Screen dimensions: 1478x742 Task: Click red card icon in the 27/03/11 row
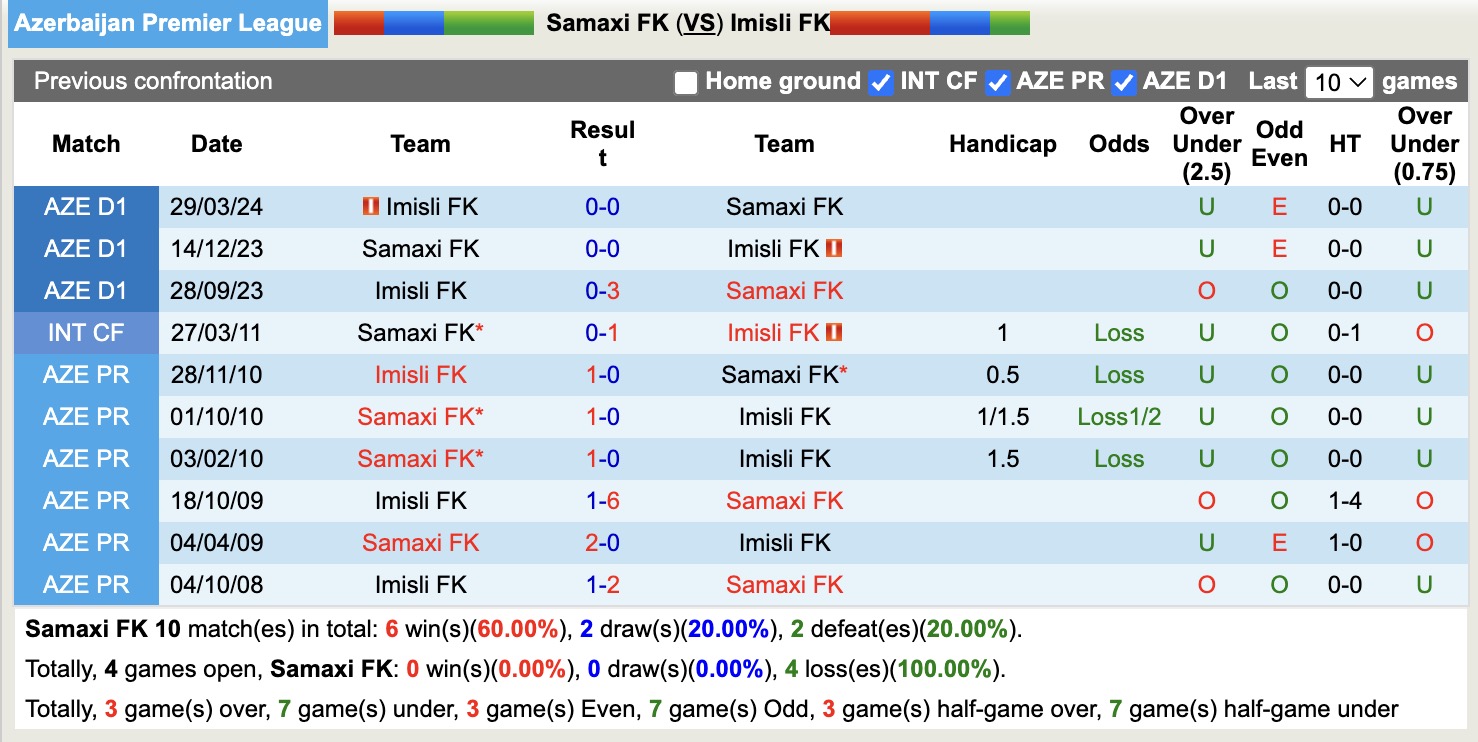point(834,332)
